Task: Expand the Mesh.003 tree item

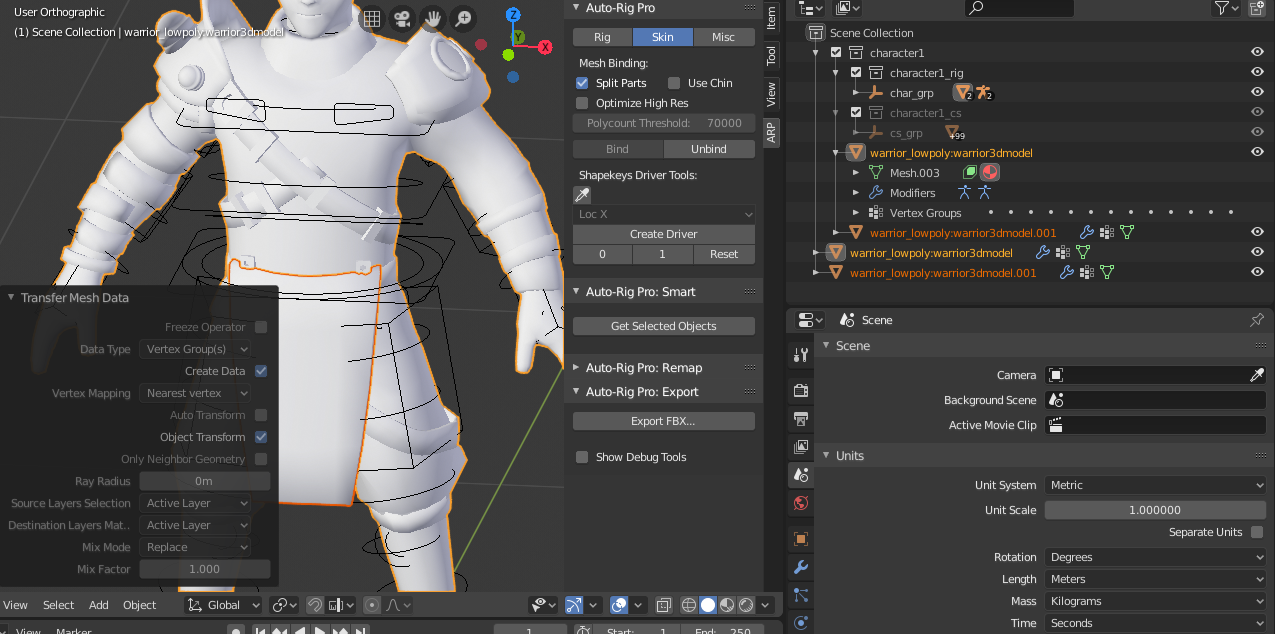Action: pos(856,173)
